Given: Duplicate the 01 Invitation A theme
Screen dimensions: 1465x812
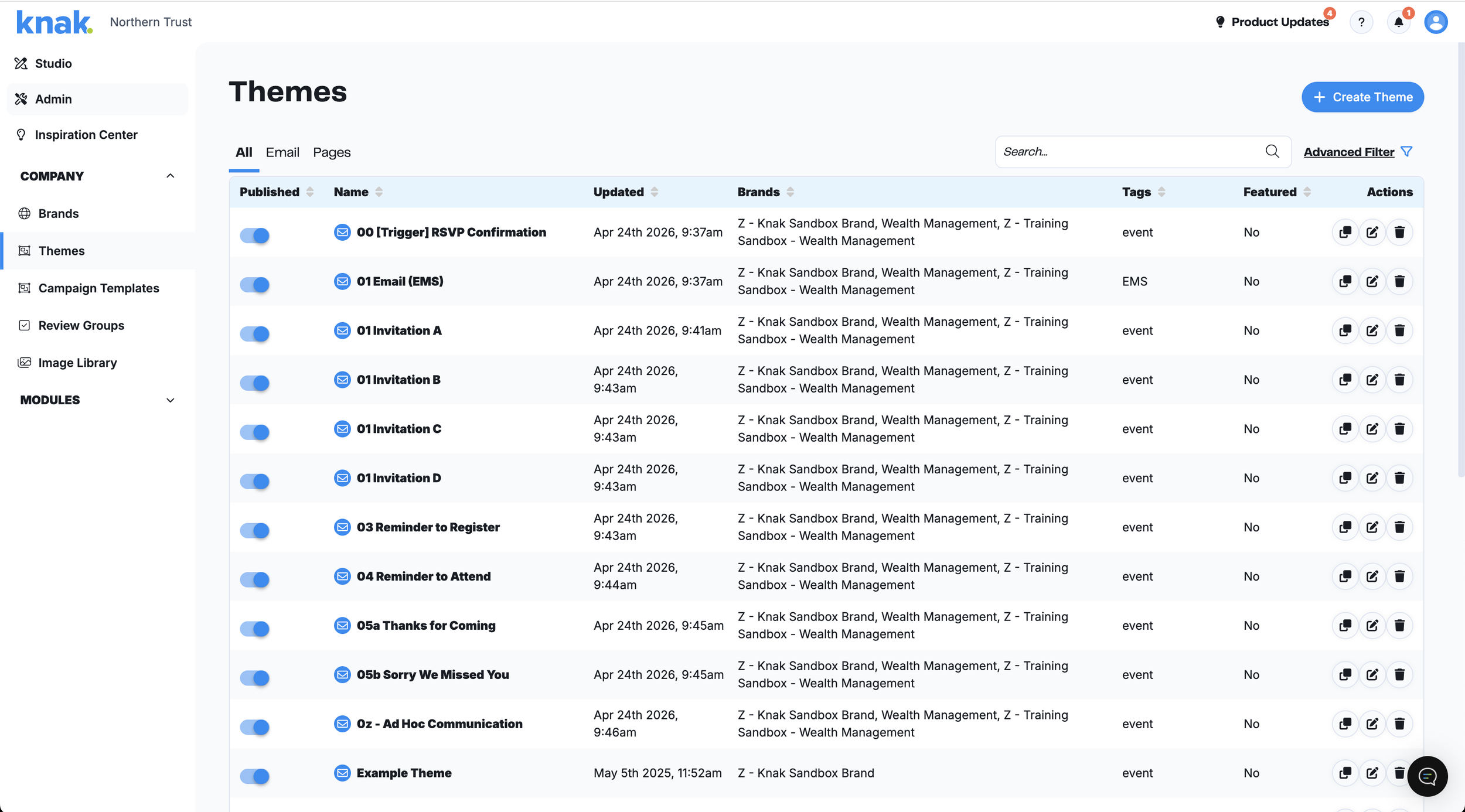Looking at the screenshot, I should [x=1345, y=330].
